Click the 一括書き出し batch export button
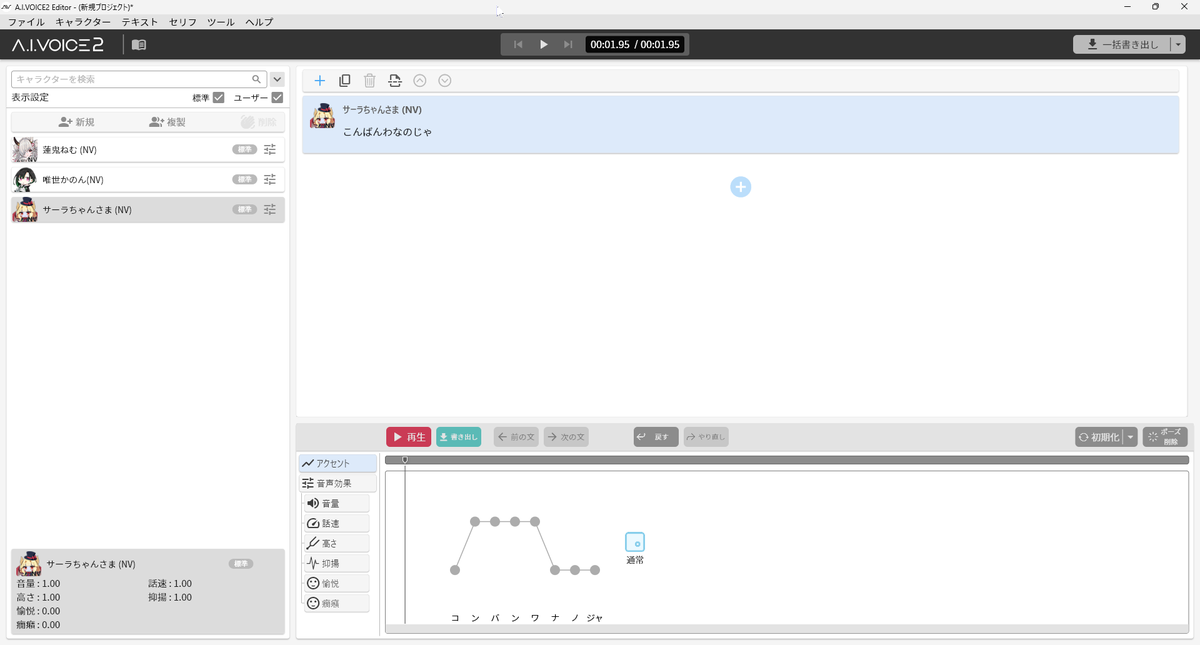Screen dimensions: 1200x645 click(1122, 44)
